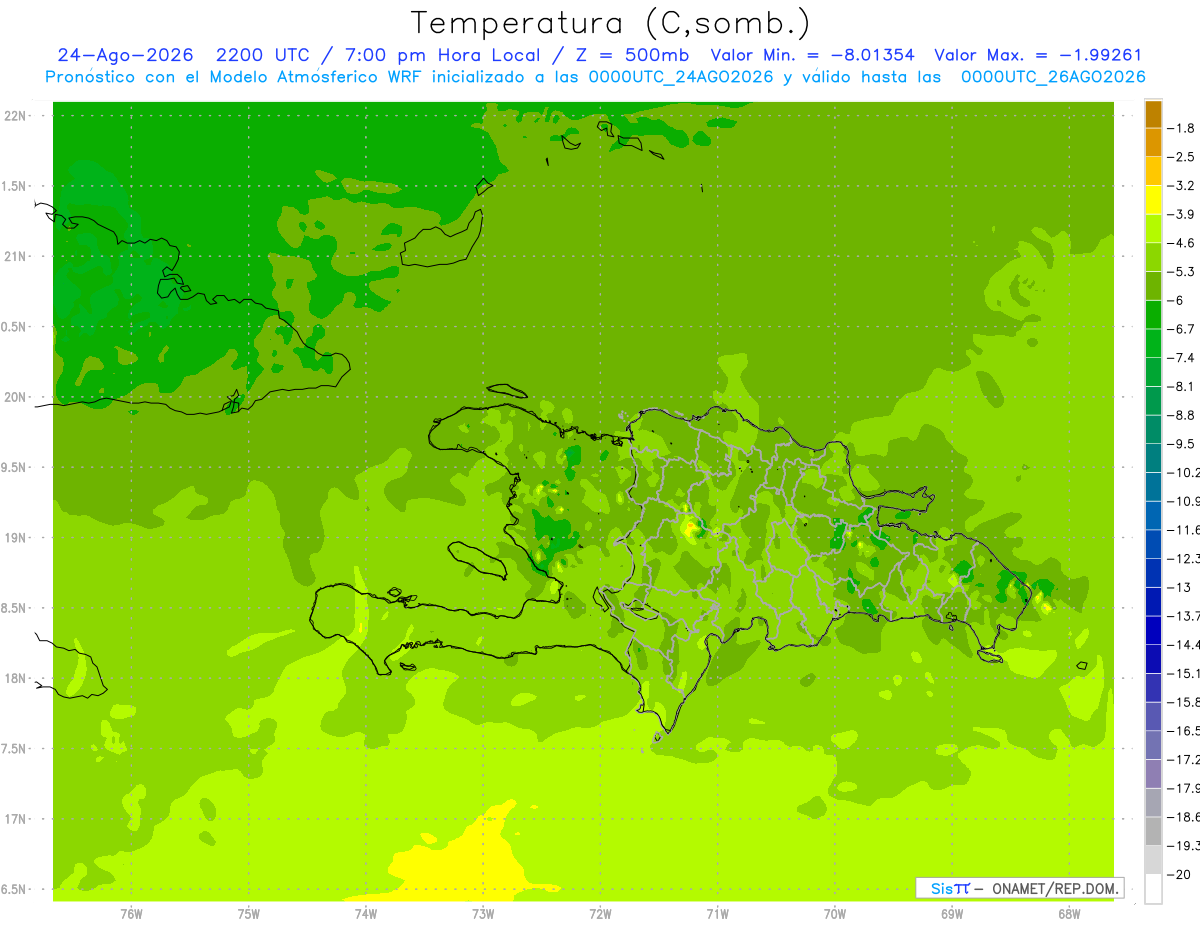Click the '-3.2' colorbar value
Viewport: 1200px width, 927px height.
click(1181, 186)
